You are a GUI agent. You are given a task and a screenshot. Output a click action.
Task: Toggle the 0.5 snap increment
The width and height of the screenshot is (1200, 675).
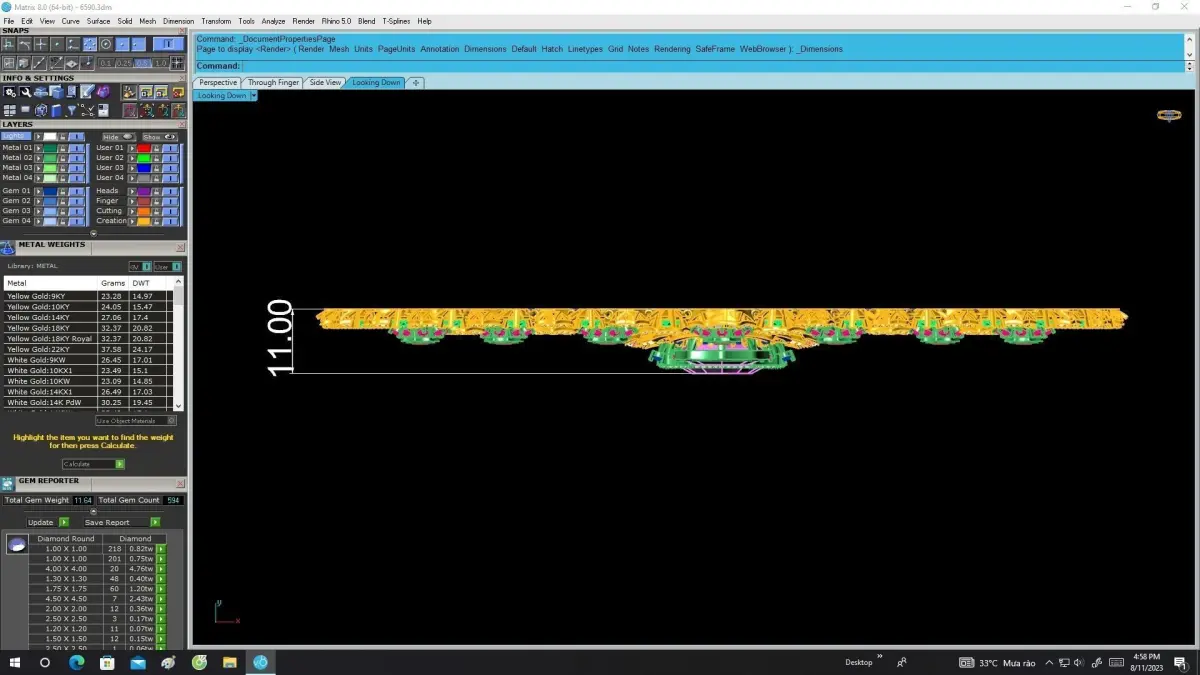coord(143,63)
